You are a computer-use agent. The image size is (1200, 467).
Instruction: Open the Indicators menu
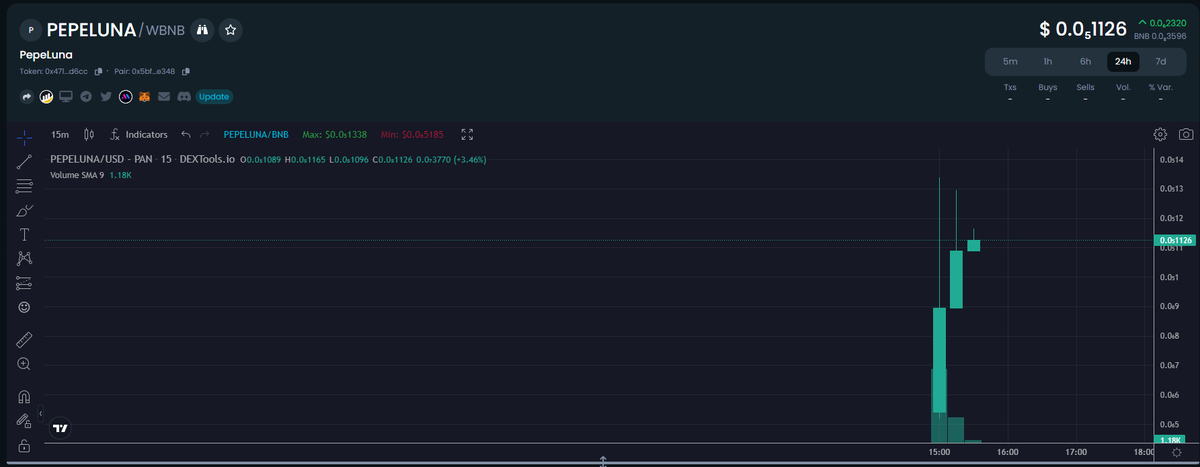138,134
